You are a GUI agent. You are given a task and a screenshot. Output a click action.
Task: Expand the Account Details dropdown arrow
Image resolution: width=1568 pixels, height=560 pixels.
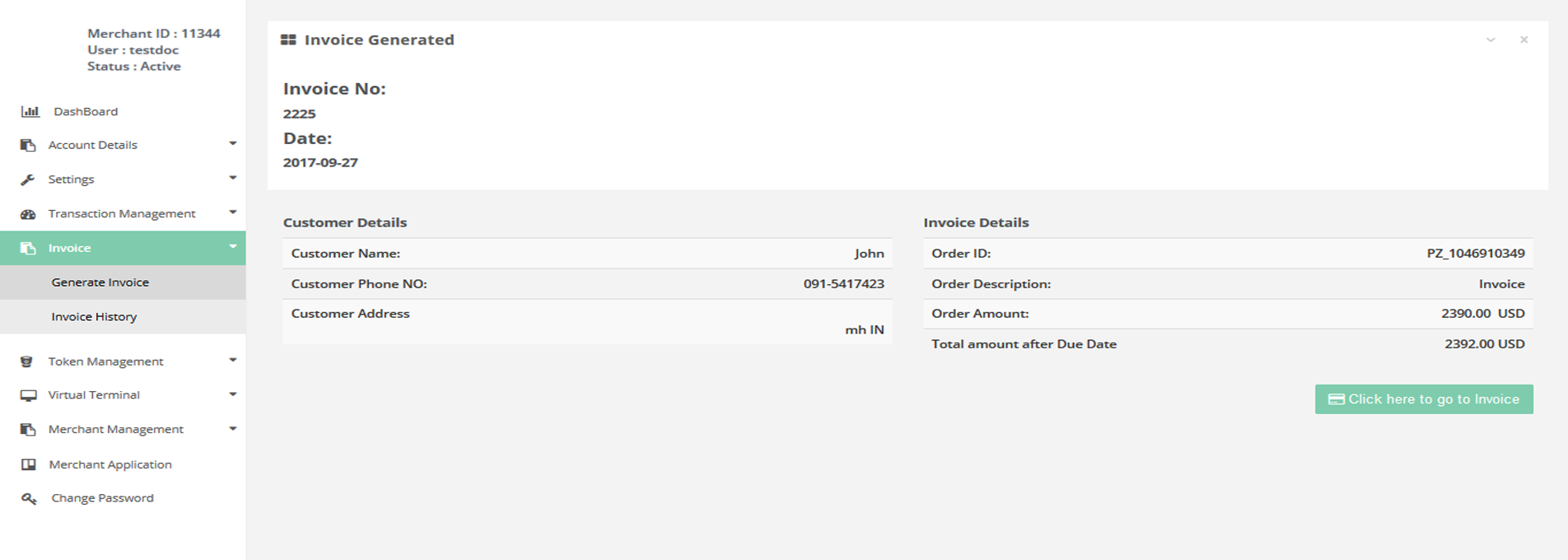click(x=233, y=144)
